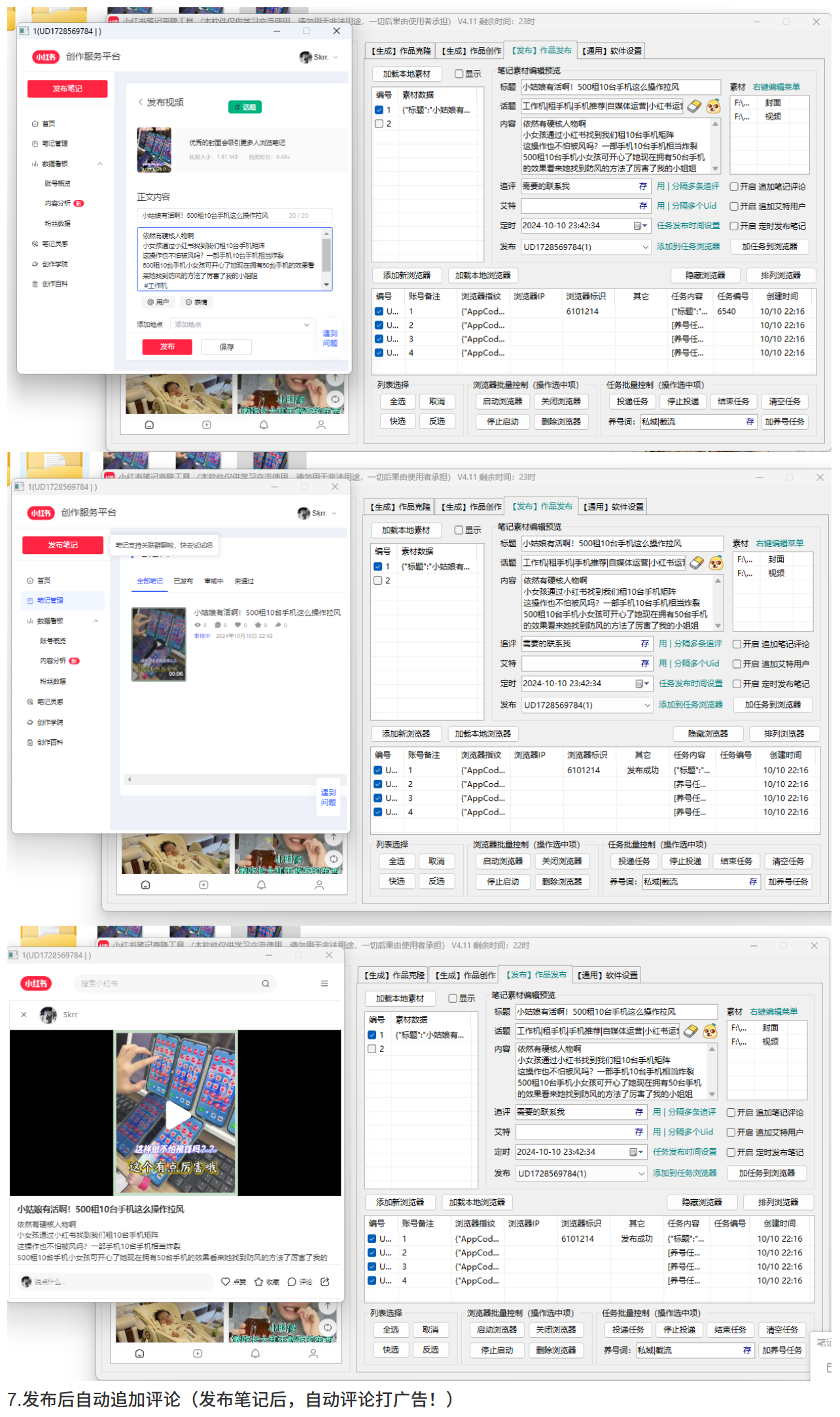Click circular refresh icon below video player window
This screenshot has width=840, height=1417.
tap(328, 1327)
